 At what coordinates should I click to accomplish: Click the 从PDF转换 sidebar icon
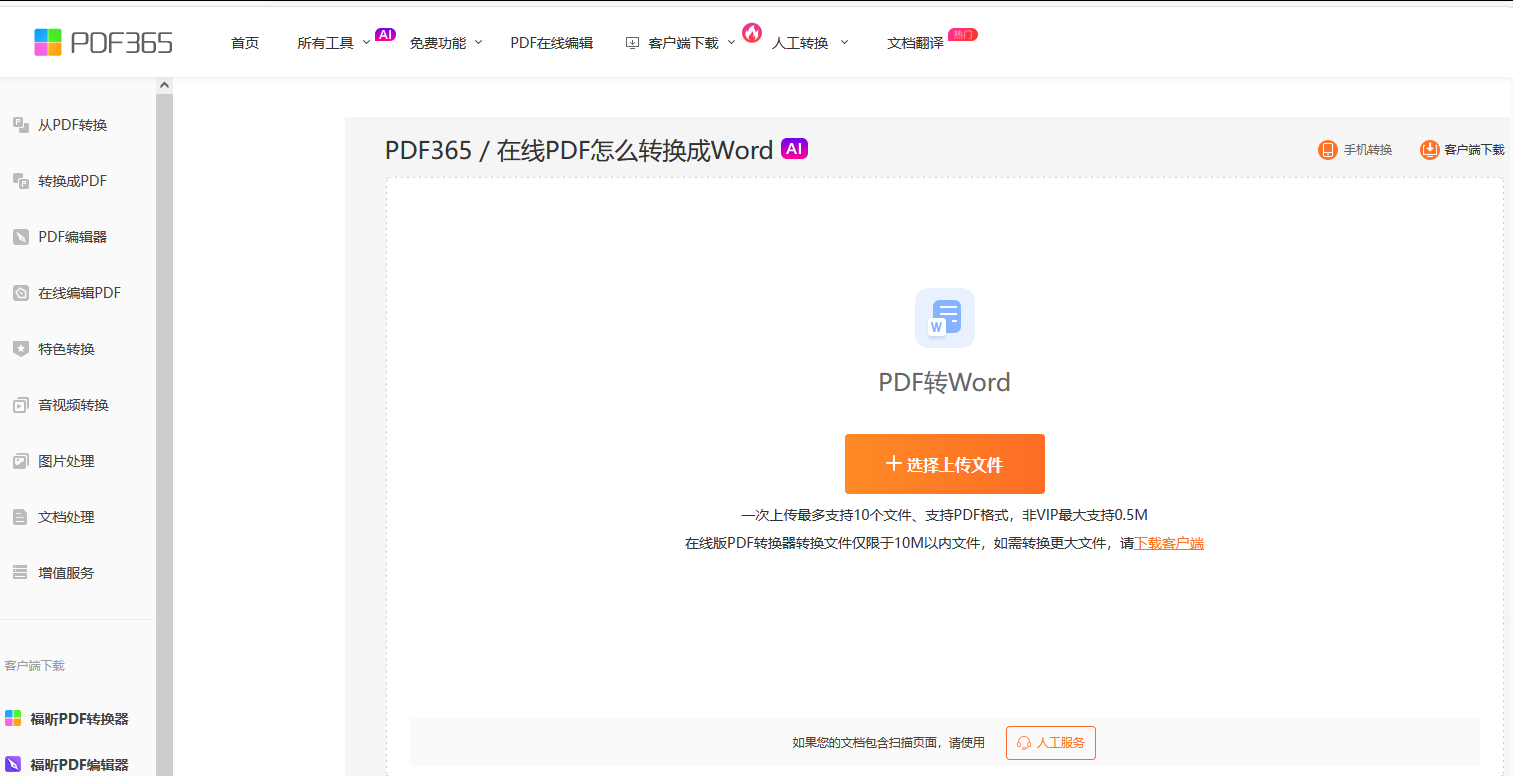[20, 125]
